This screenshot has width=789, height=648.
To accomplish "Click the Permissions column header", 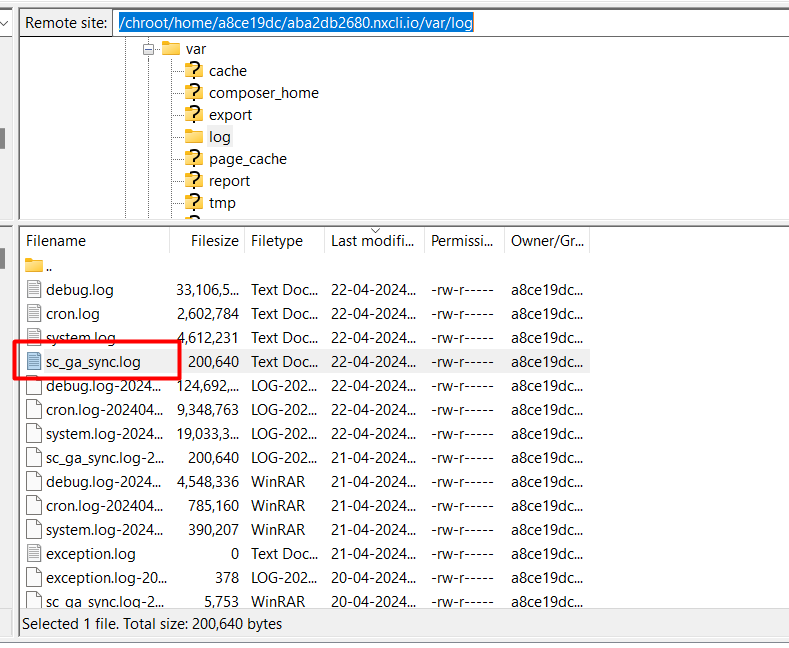I will [x=462, y=241].
